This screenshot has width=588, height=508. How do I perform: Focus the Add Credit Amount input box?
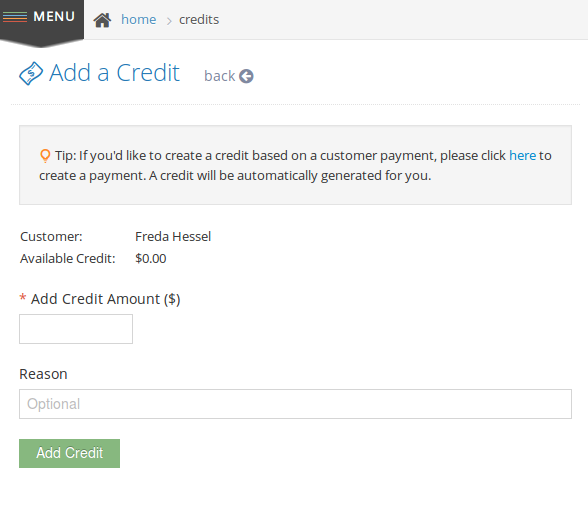click(76, 329)
